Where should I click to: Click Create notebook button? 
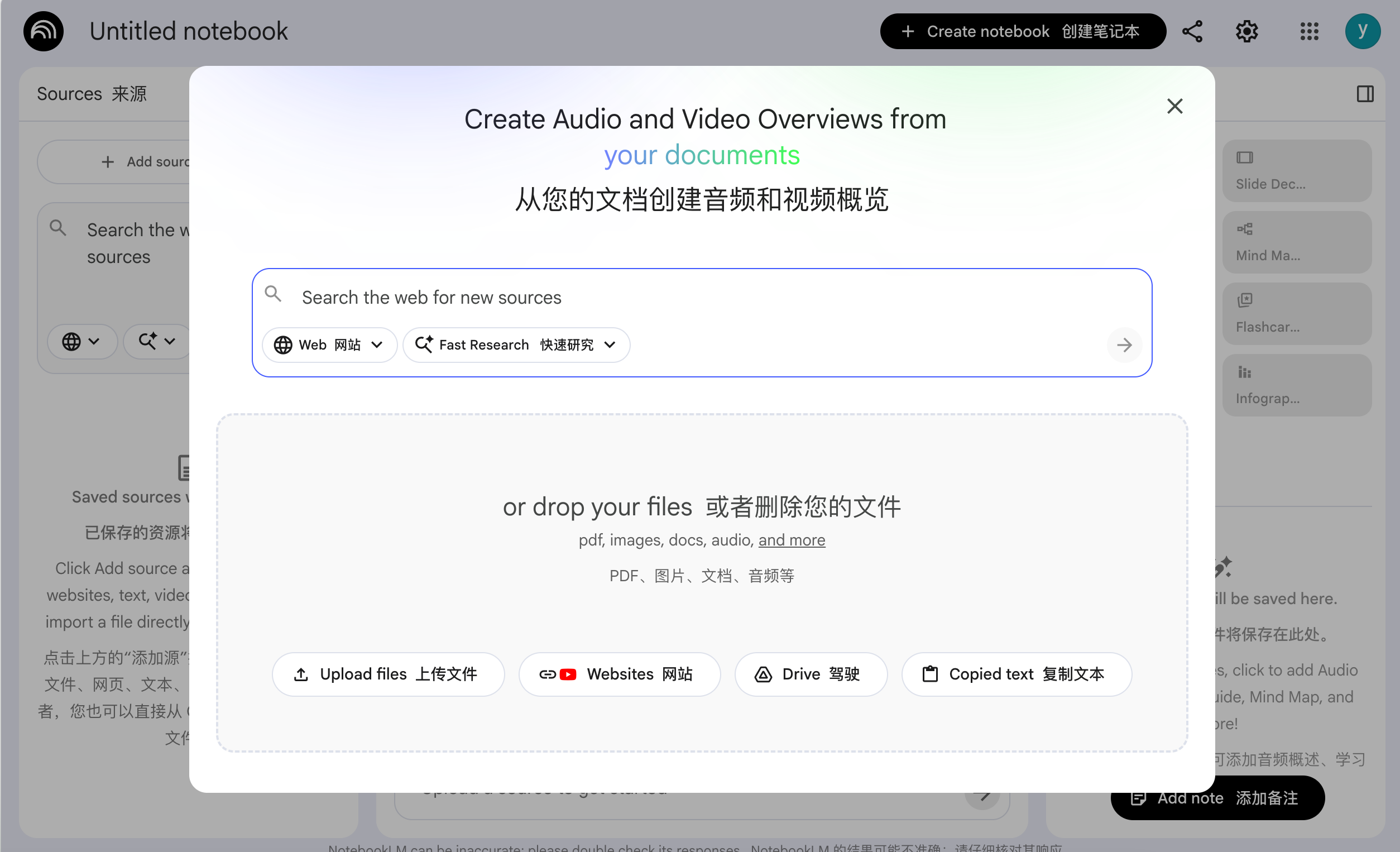[1022, 31]
